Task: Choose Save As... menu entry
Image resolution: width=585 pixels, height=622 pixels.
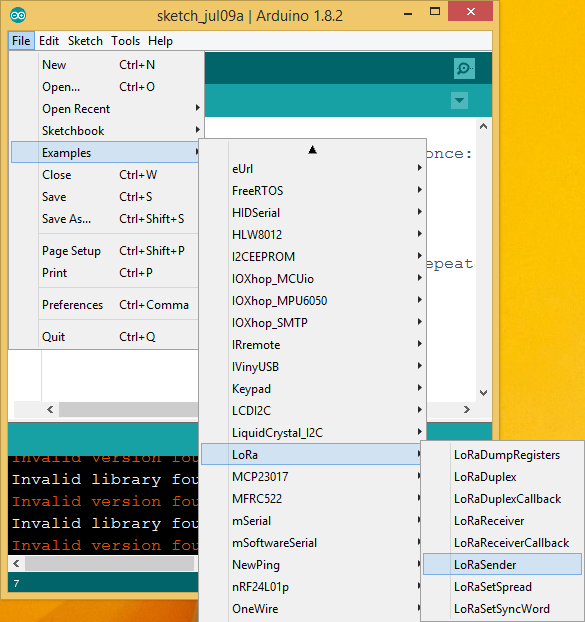Action: tap(105, 219)
